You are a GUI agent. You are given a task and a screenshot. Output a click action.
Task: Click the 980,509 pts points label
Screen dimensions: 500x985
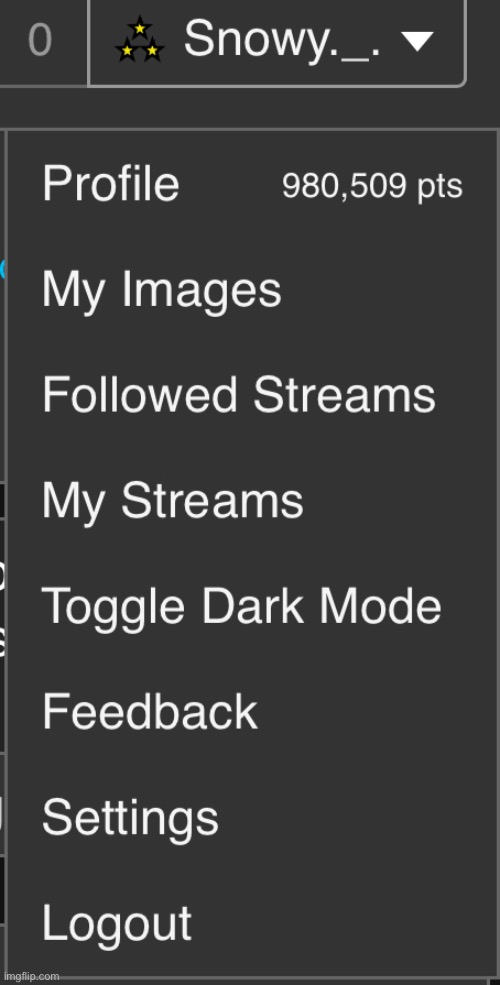tap(372, 187)
